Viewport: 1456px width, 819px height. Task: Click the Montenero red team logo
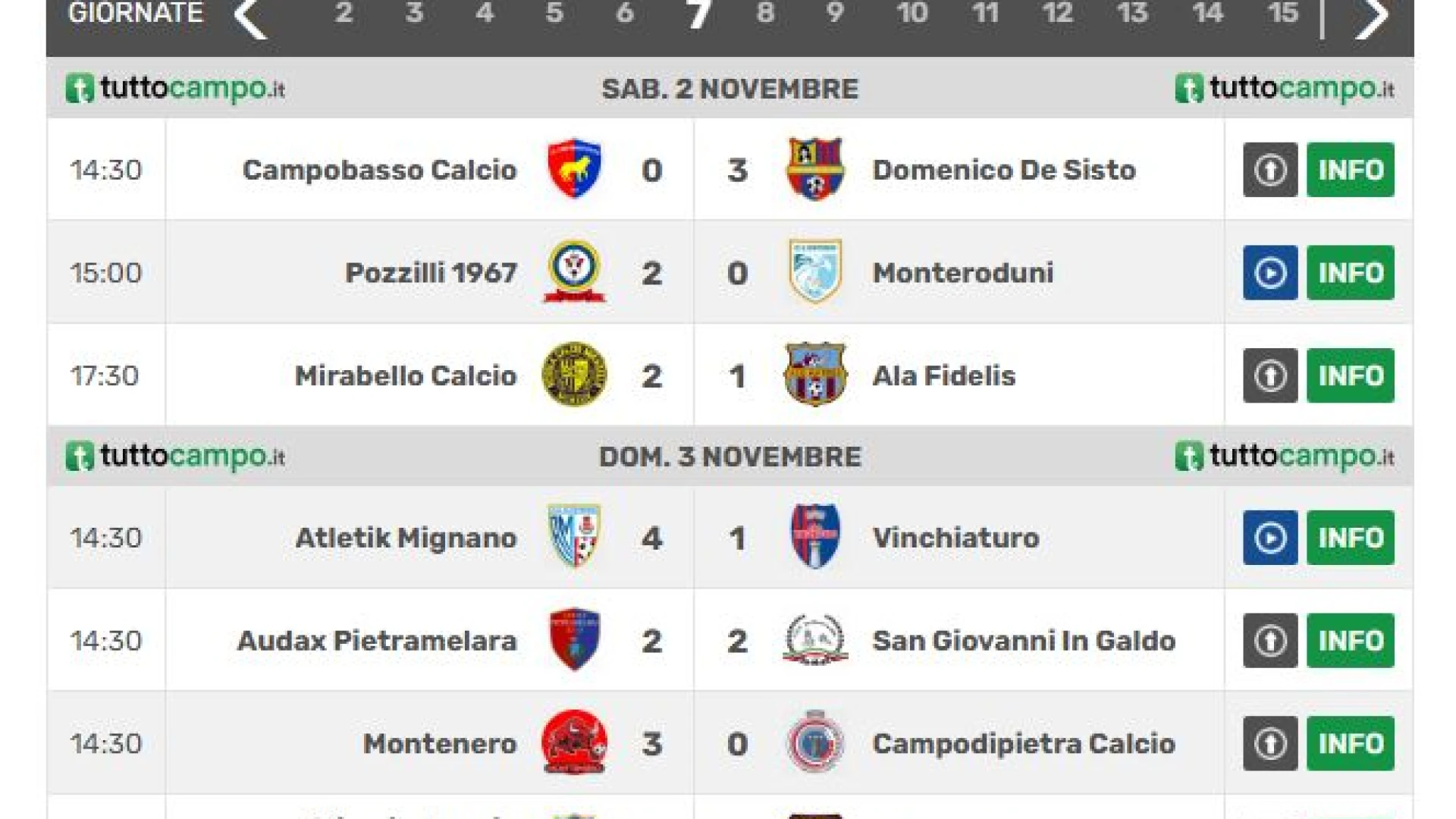click(574, 742)
